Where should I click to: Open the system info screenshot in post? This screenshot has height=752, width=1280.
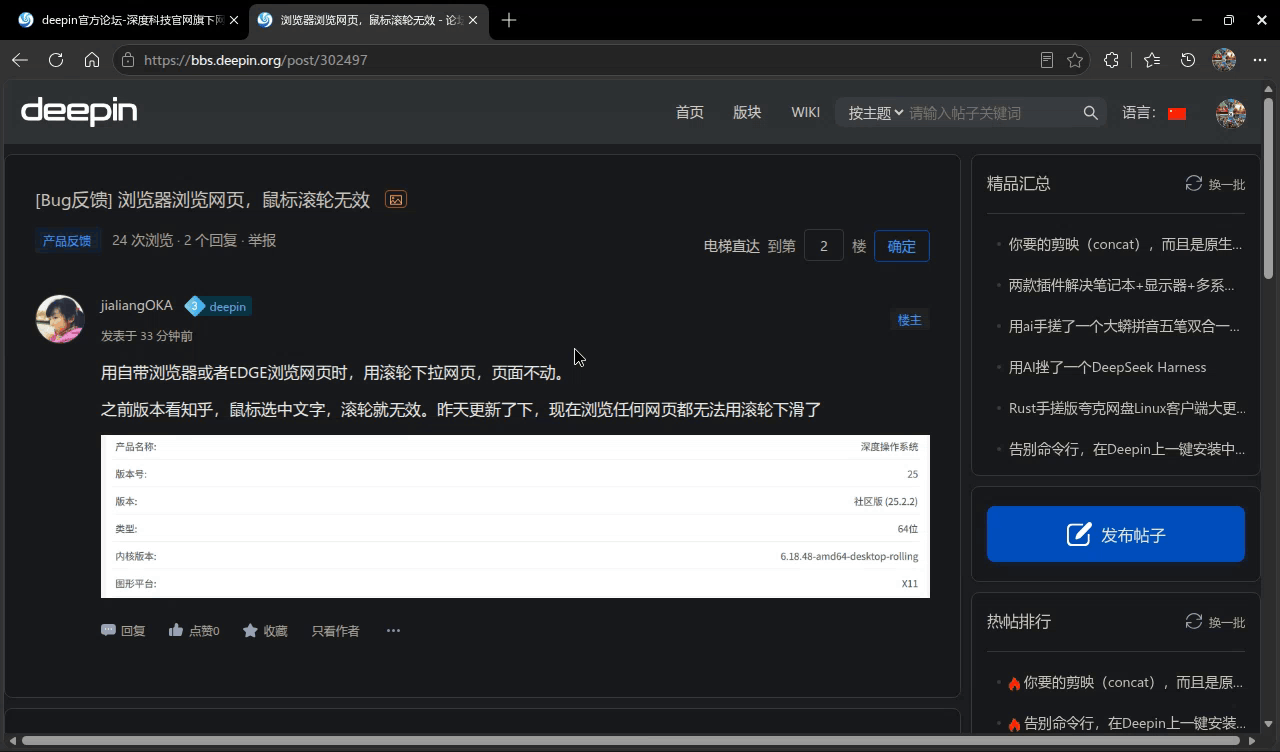[515, 516]
